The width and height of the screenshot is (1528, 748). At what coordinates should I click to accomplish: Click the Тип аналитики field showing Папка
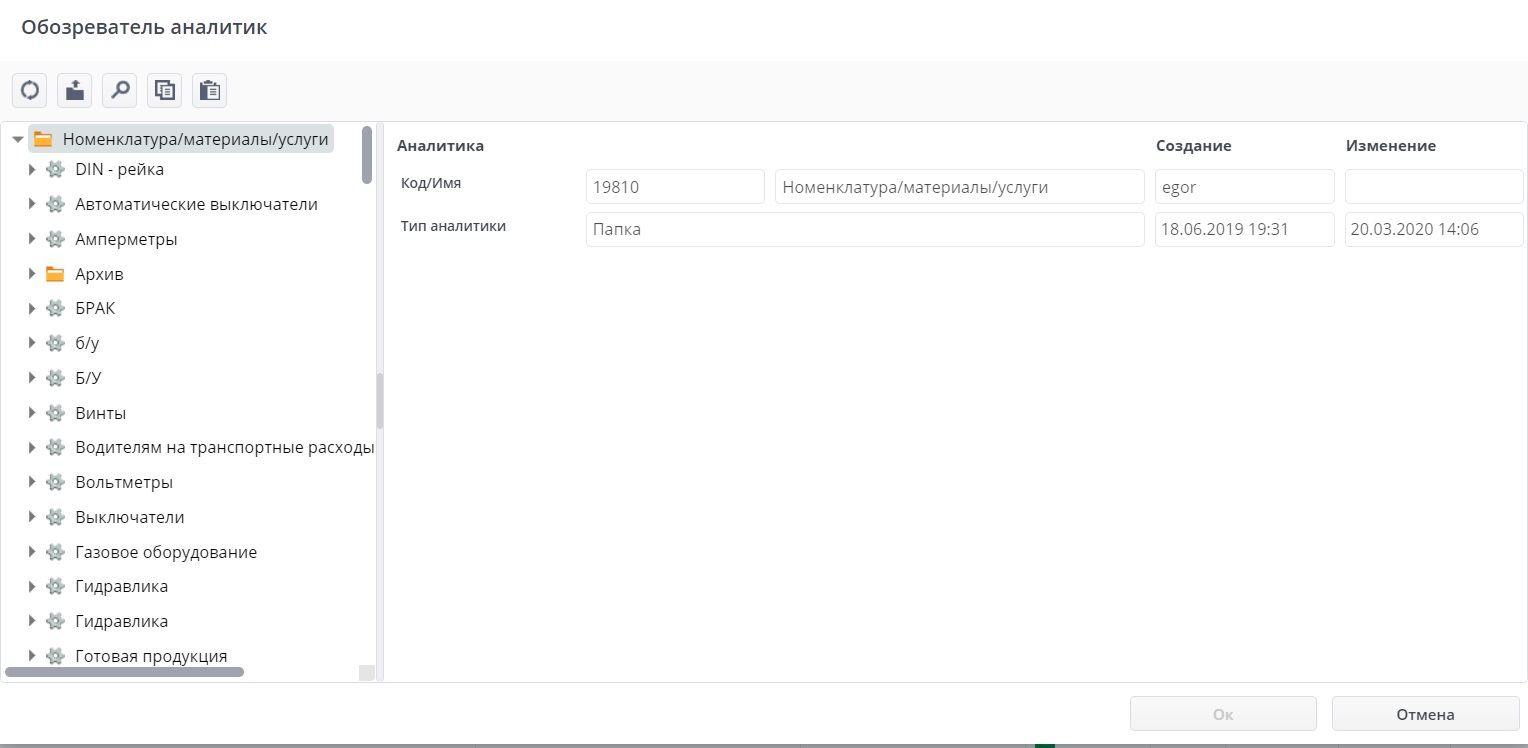point(865,229)
